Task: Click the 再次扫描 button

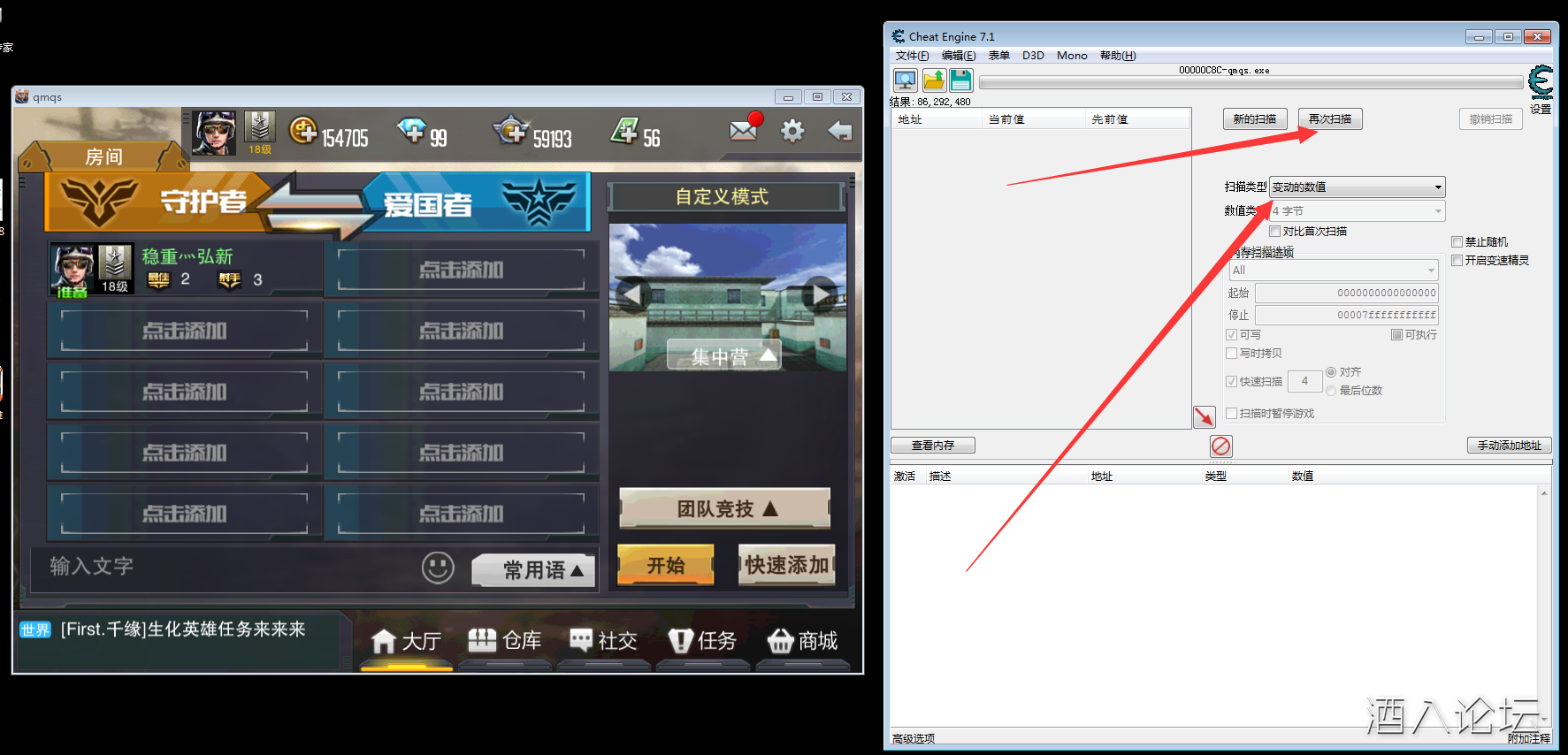Action: [x=1330, y=119]
